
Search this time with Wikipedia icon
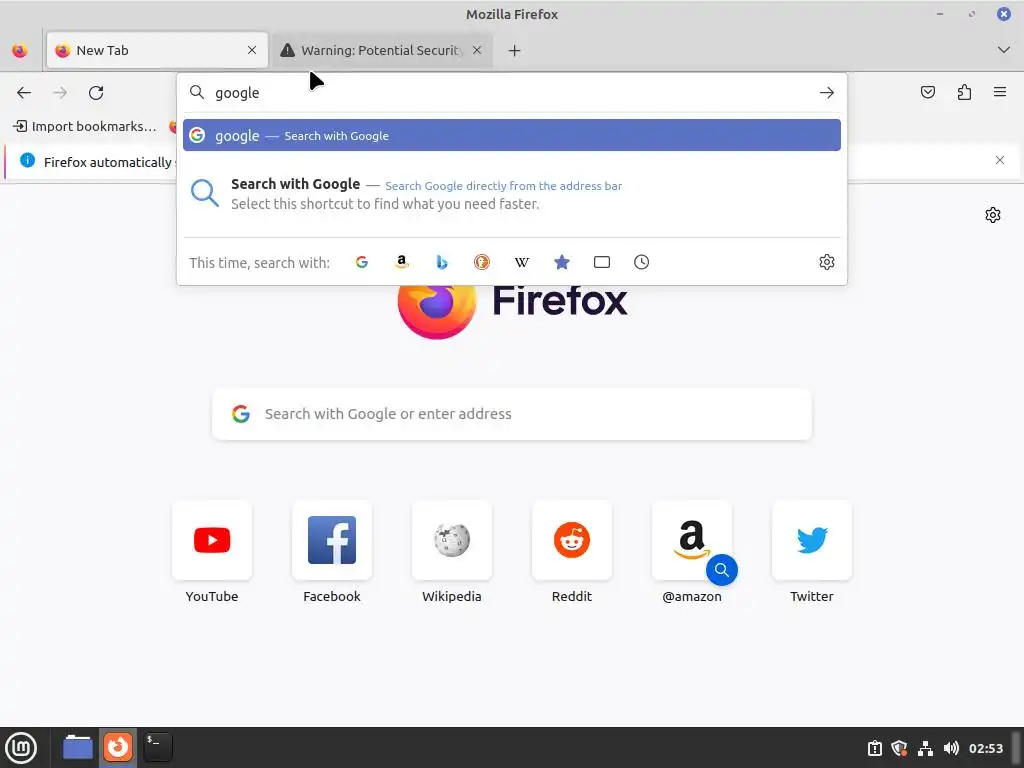coord(522,262)
